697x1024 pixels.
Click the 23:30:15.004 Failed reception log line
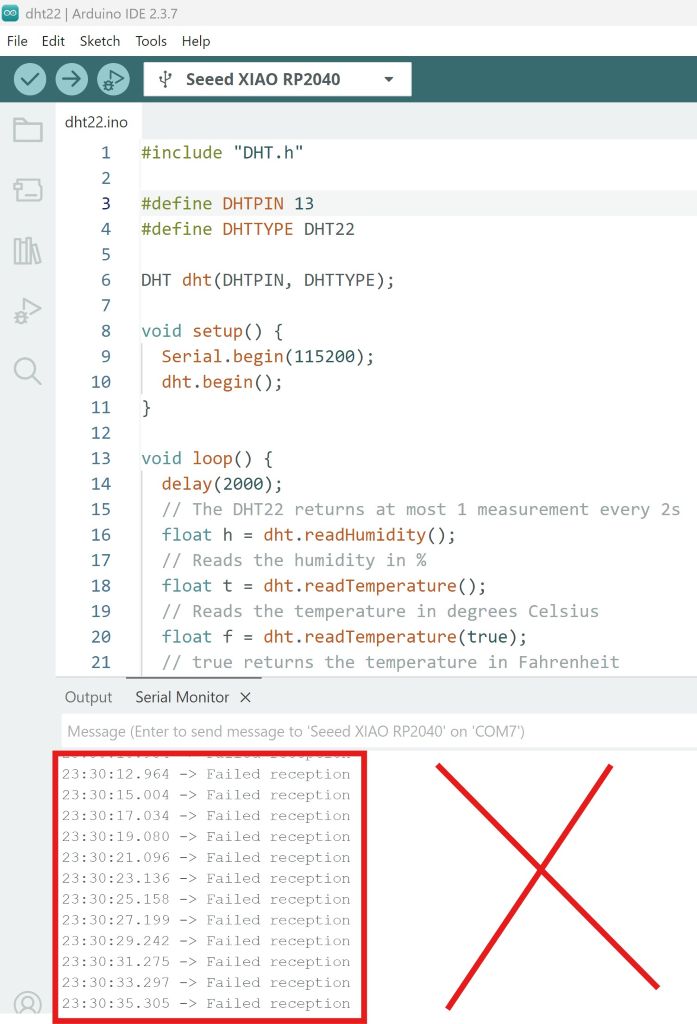click(206, 795)
